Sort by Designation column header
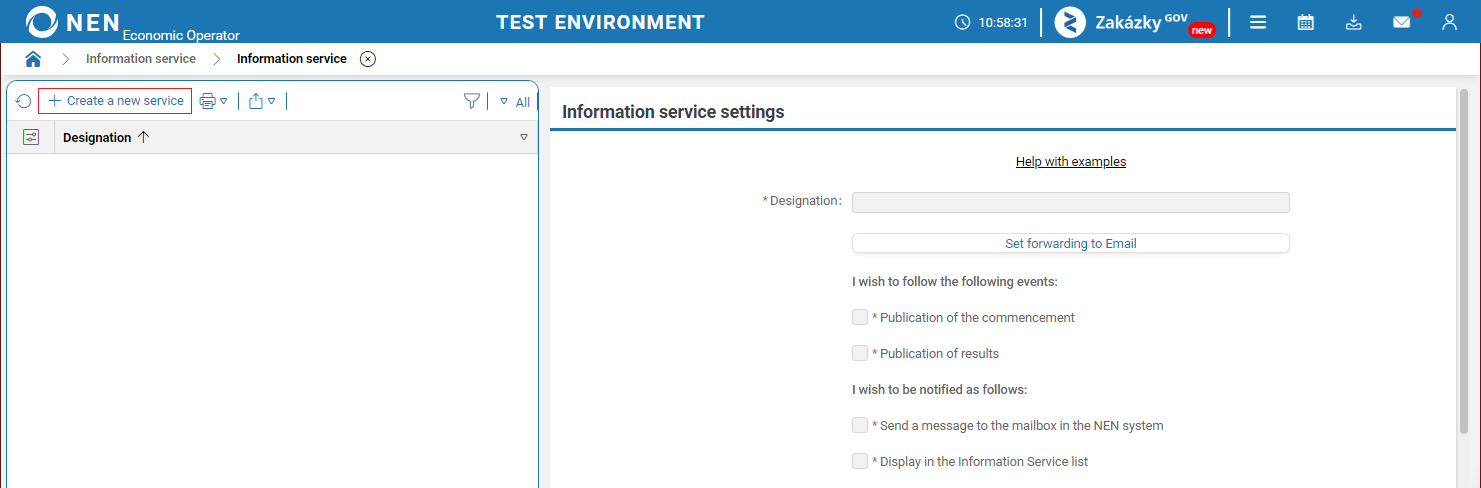Screen dimensions: 1481x488 [105, 137]
